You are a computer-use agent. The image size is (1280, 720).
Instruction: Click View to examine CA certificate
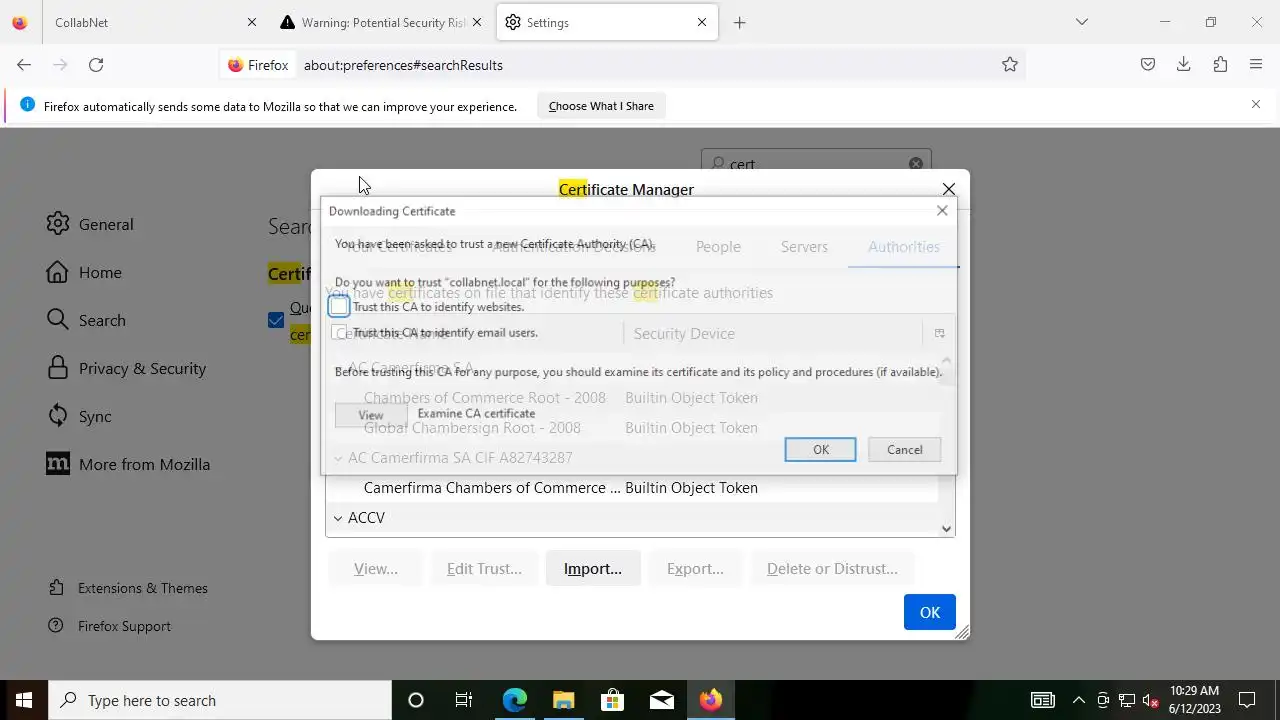[370, 415]
